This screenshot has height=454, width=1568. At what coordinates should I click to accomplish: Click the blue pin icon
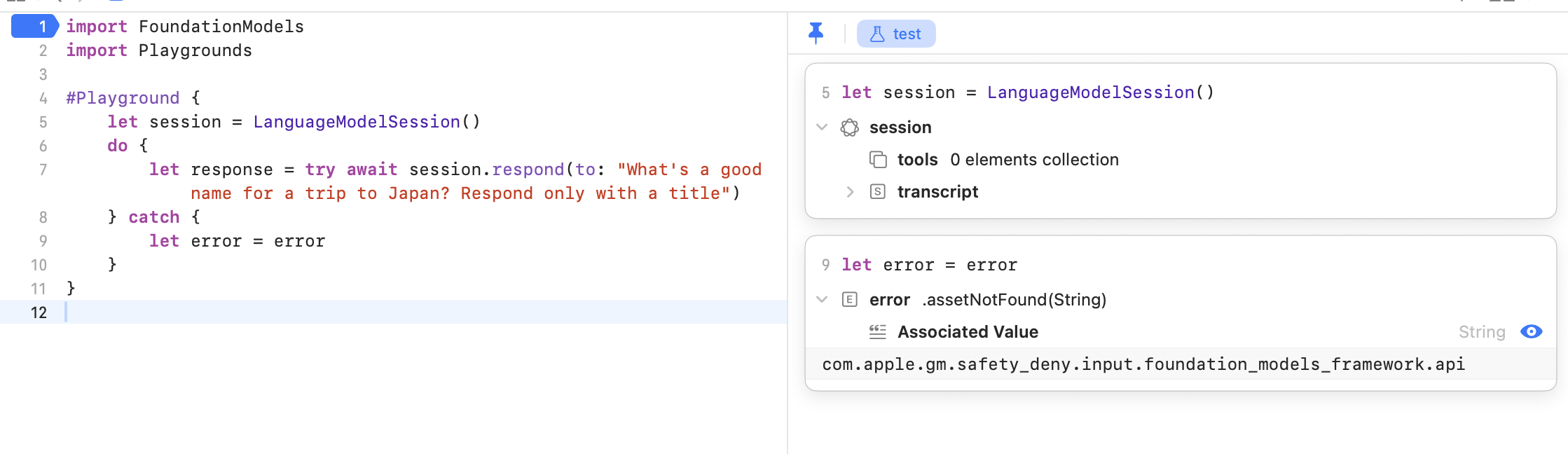(816, 33)
